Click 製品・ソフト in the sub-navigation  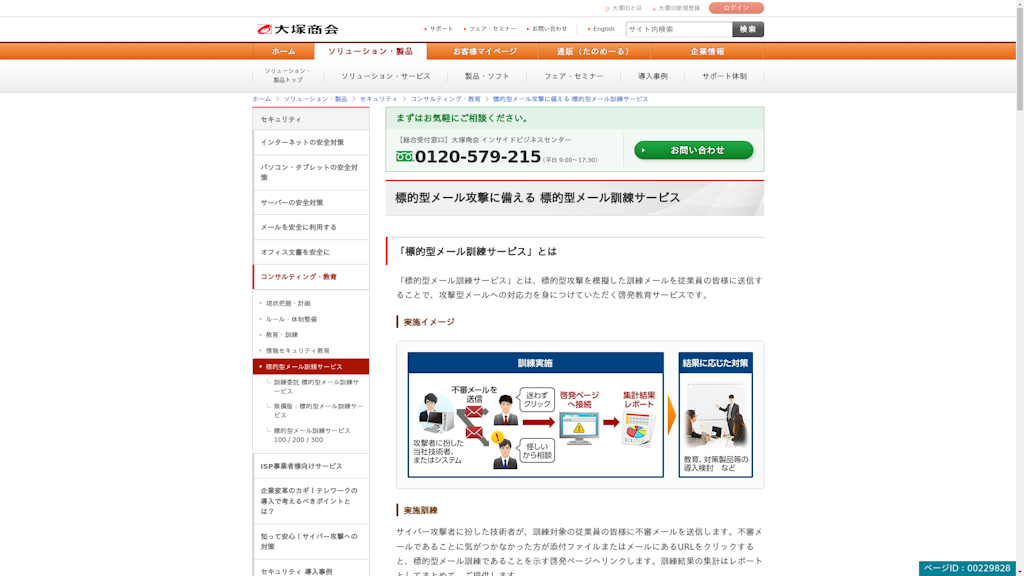[x=484, y=74]
